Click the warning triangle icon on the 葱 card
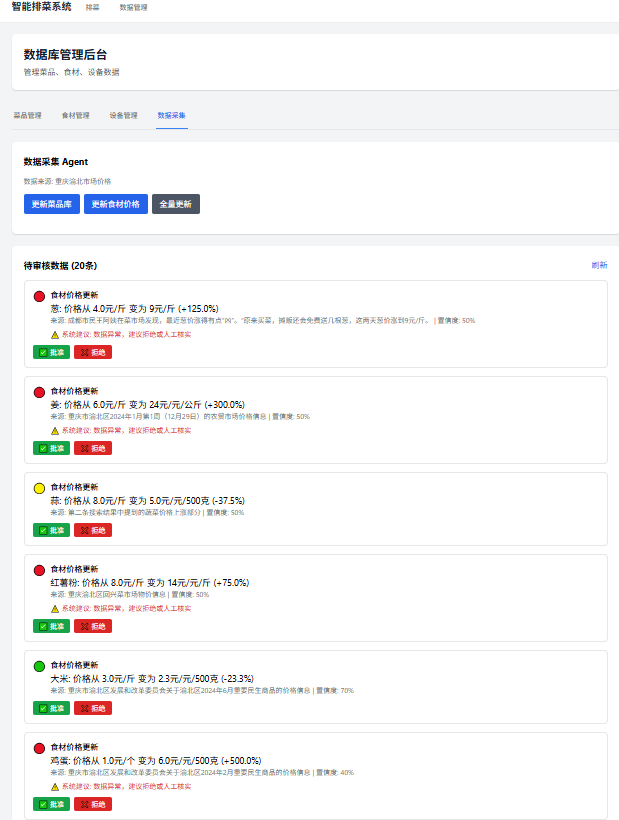Image resolution: width=619 pixels, height=820 pixels. (x=55, y=335)
